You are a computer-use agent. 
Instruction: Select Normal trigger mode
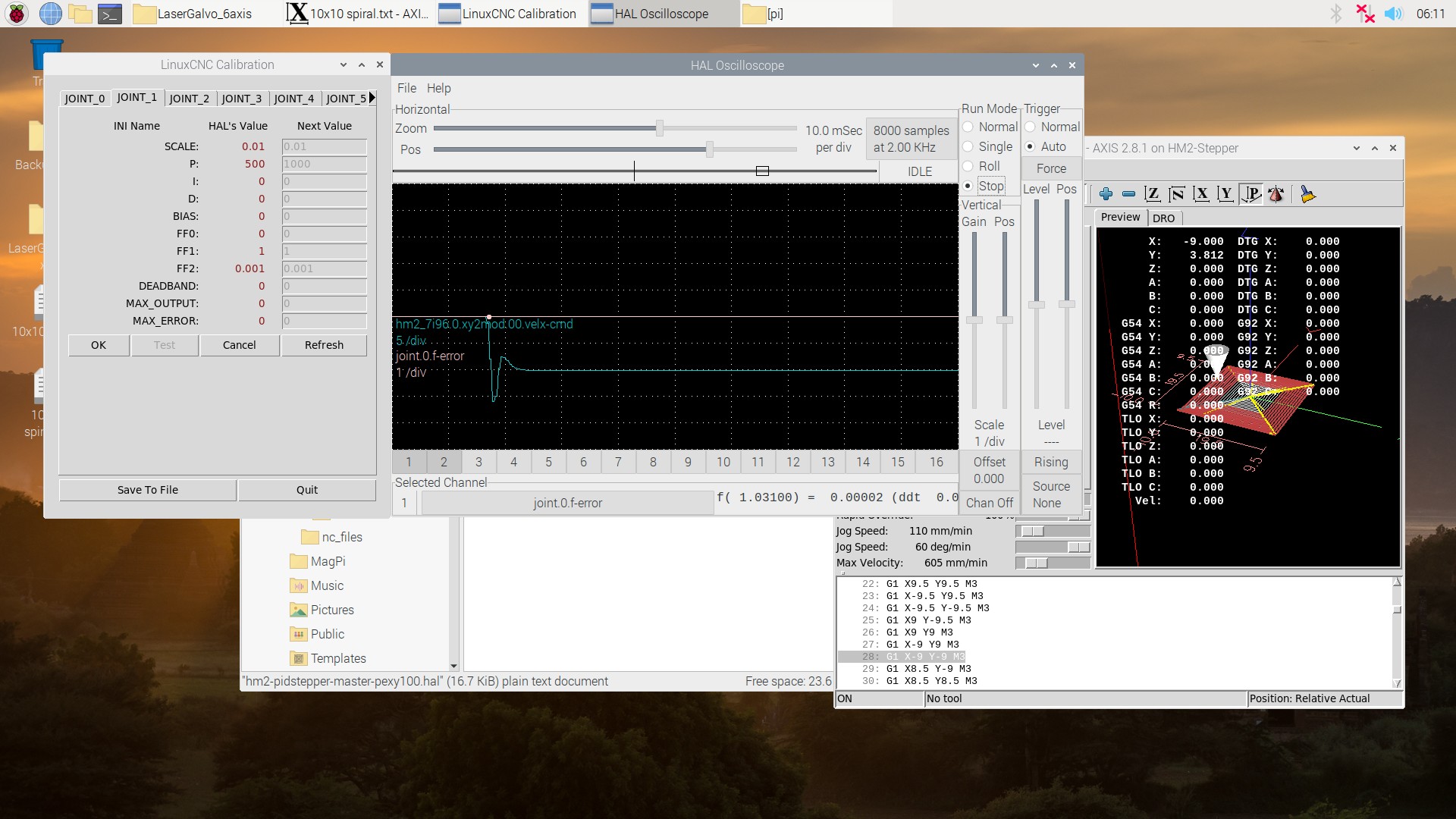pyautogui.click(x=1053, y=127)
